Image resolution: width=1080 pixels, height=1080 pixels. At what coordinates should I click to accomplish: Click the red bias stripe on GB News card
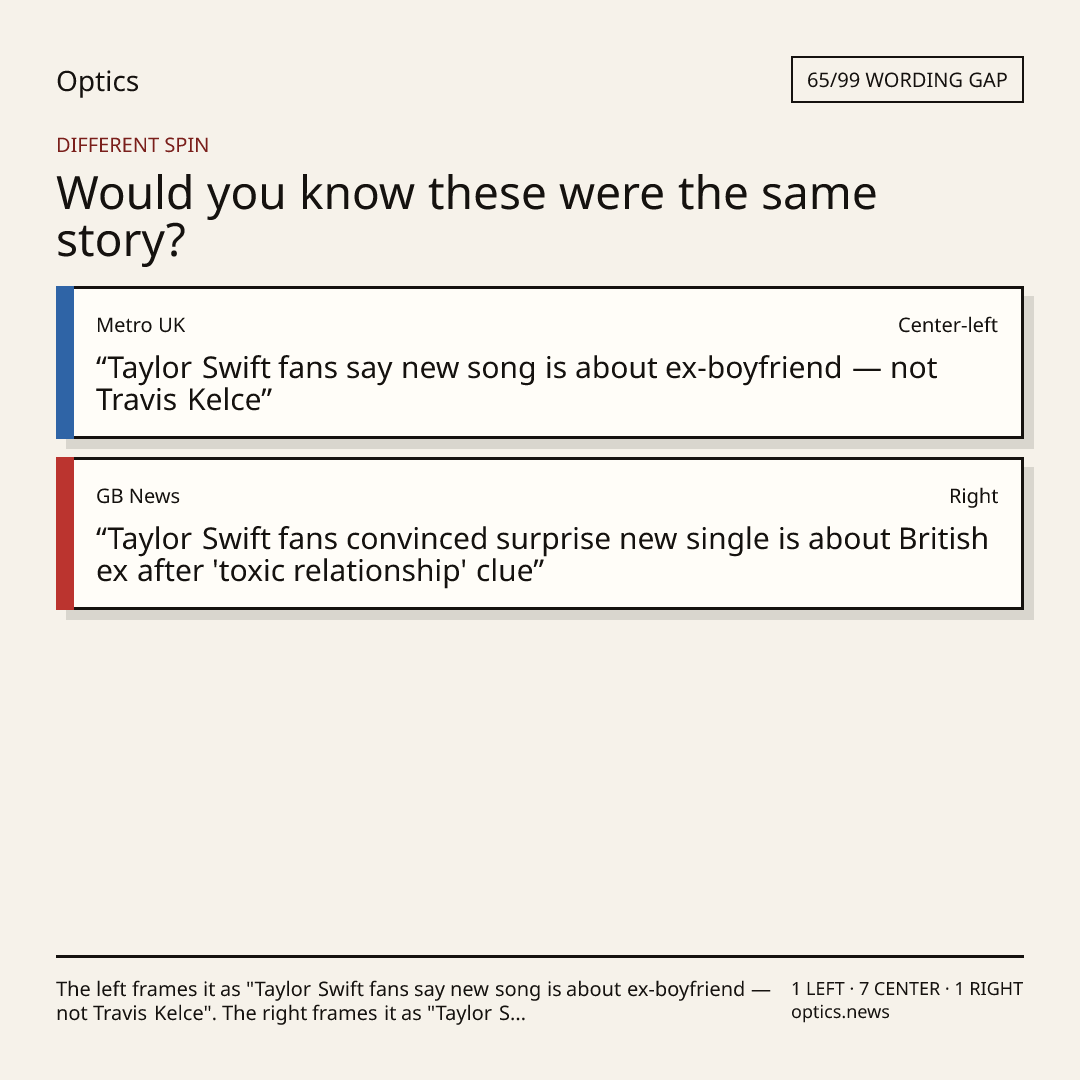[65, 533]
